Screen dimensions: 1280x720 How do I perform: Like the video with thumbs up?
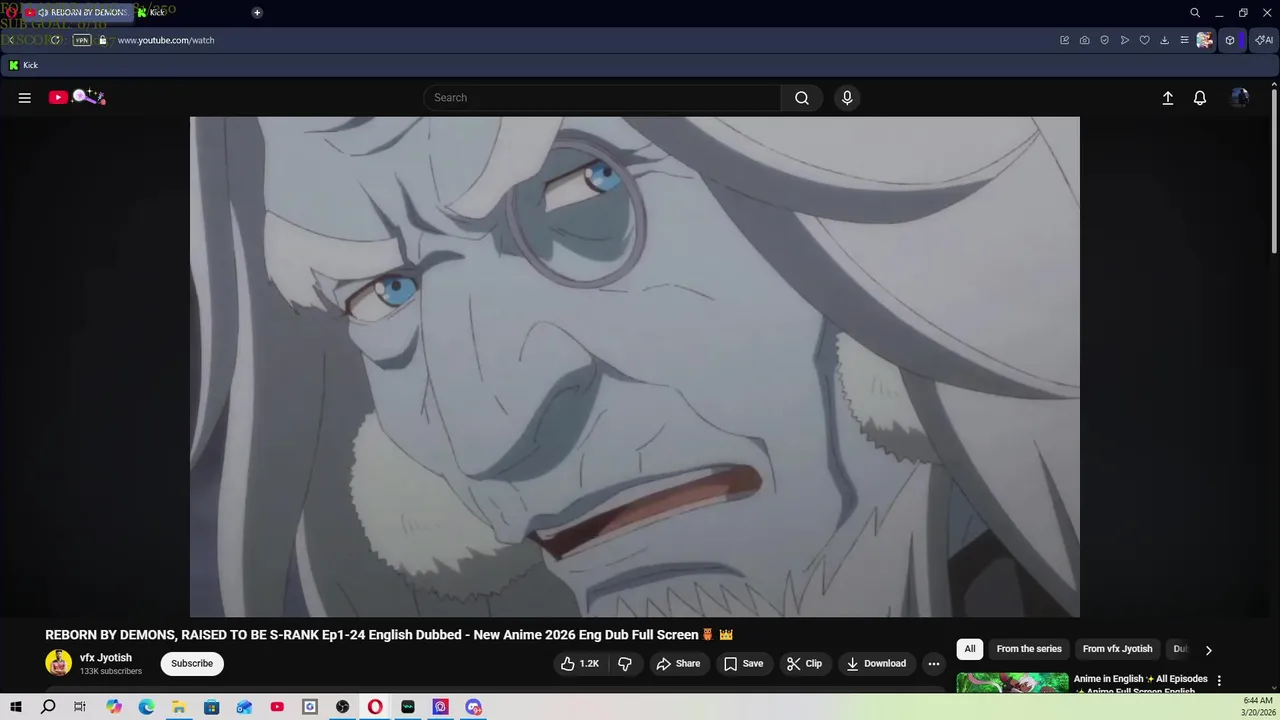pyautogui.click(x=580, y=664)
